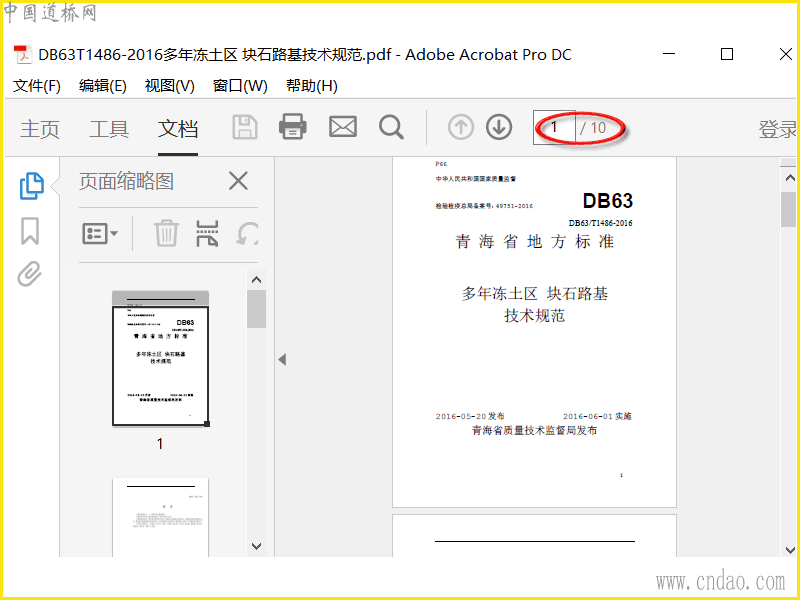Image resolution: width=800 pixels, height=600 pixels.
Task: Click the 登录 sign-in button
Action: [x=778, y=129]
